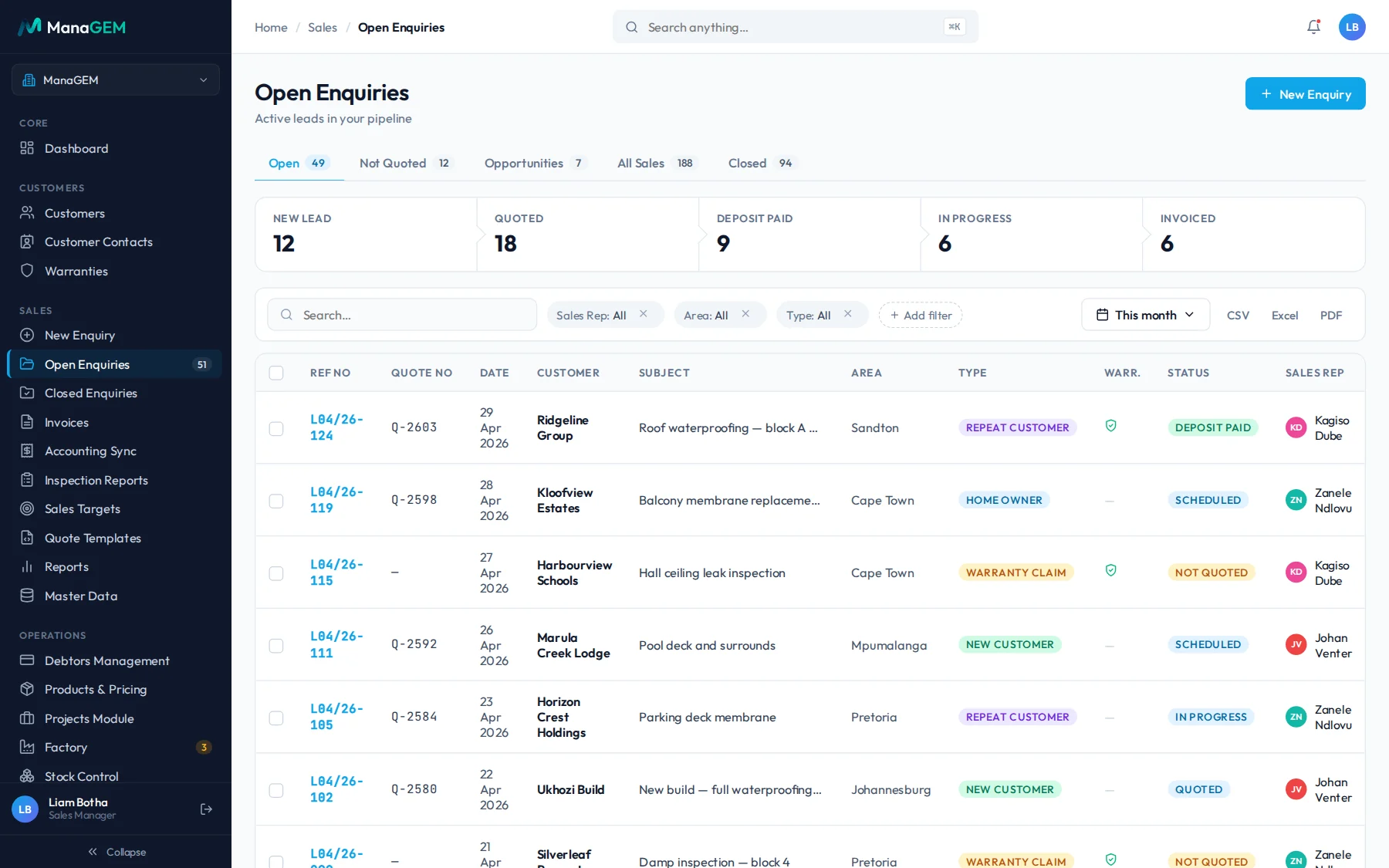Click warranty shield icon for Ridgeline Group row

pyautogui.click(x=1111, y=426)
